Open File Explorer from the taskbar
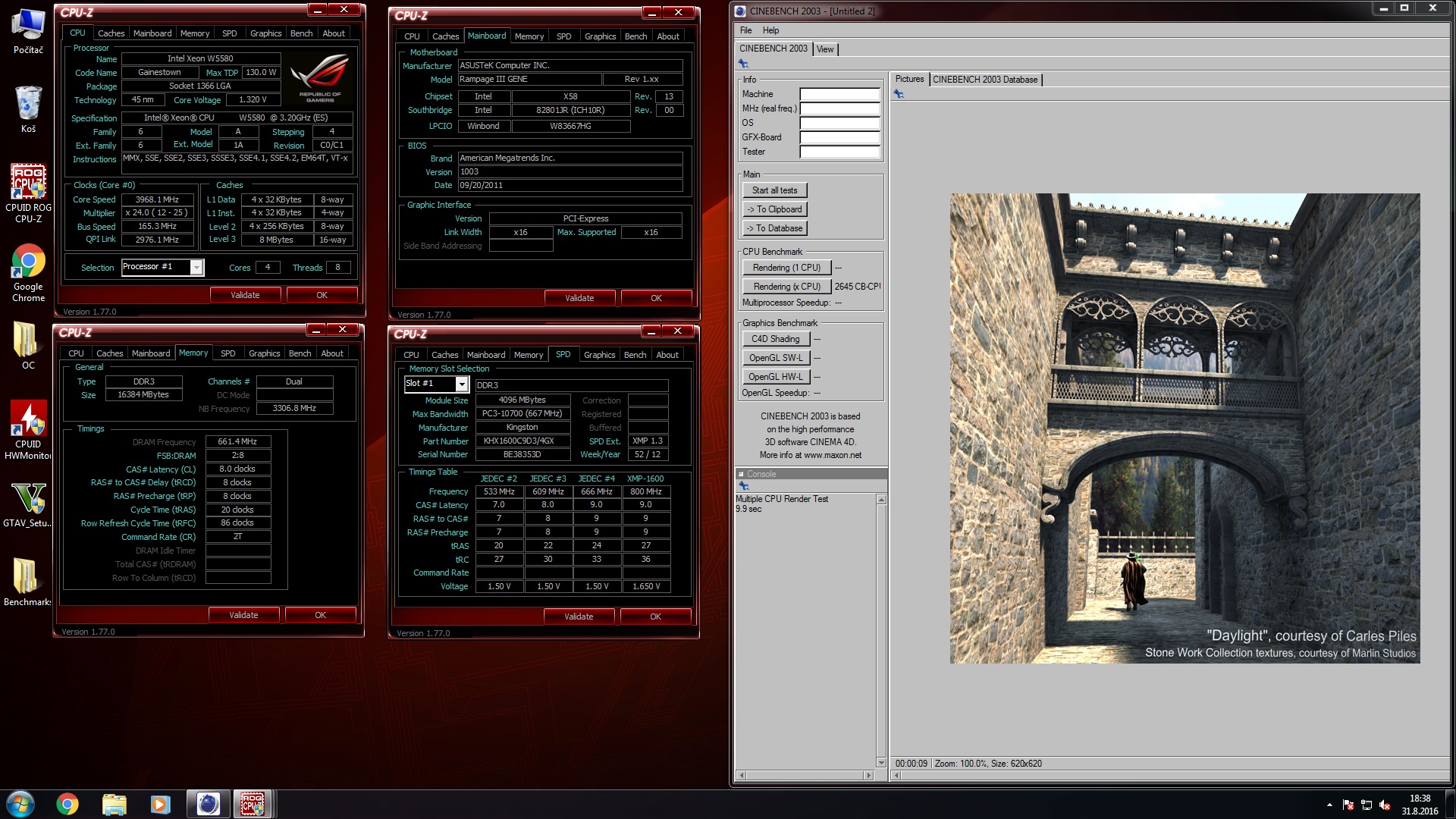The image size is (1456, 819). (x=114, y=804)
